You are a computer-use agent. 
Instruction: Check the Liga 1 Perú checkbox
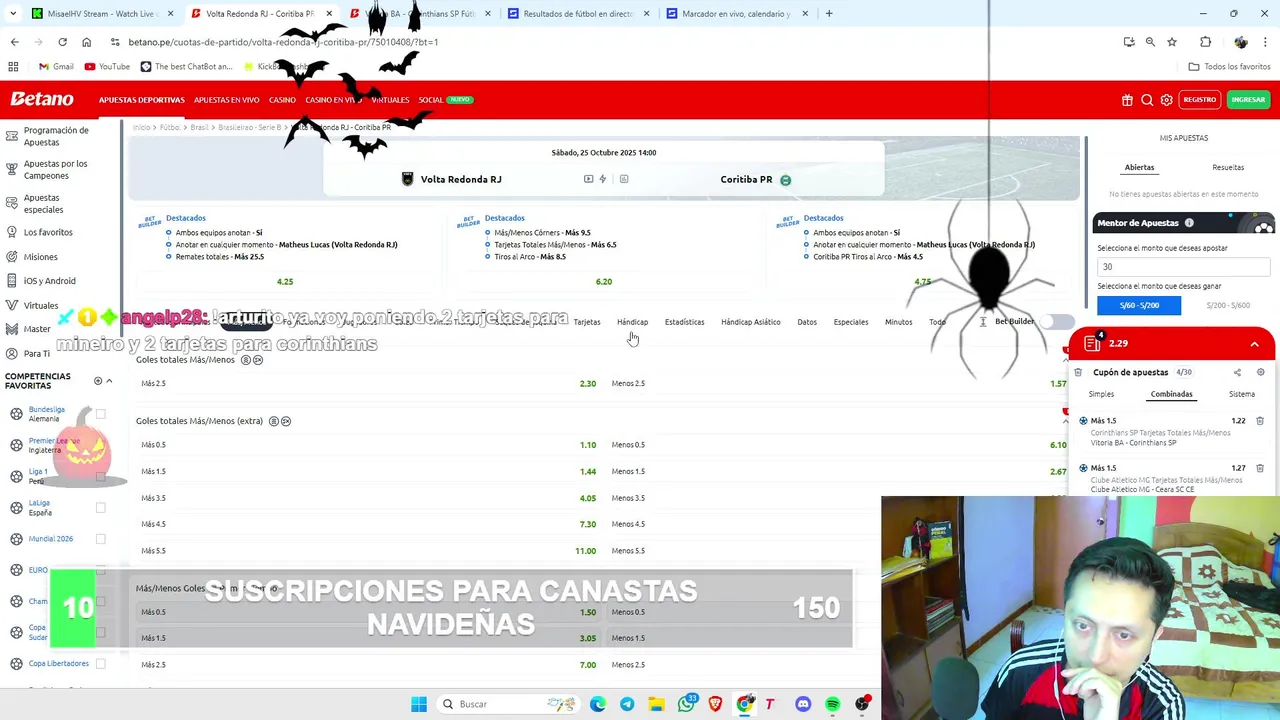[x=100, y=476]
